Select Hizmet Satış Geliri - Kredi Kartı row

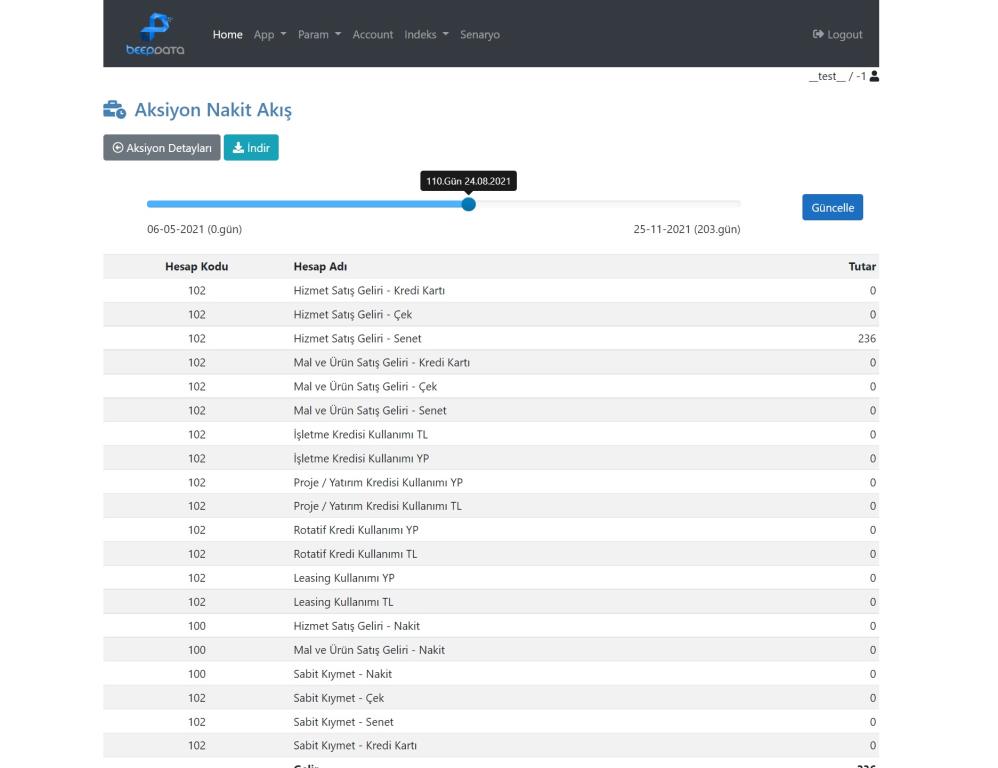tap(491, 291)
